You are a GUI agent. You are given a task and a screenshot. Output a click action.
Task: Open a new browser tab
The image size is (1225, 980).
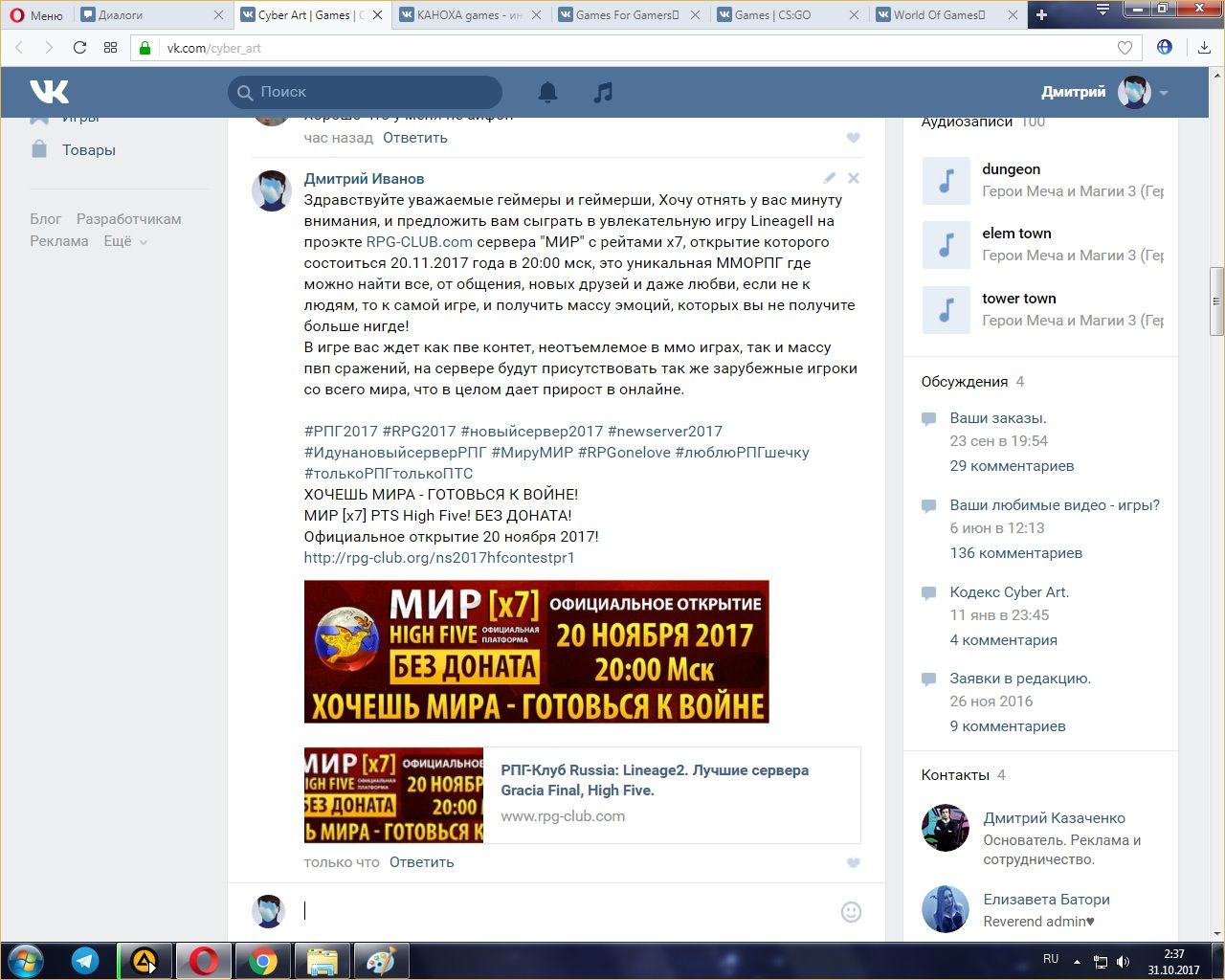click(x=1042, y=15)
